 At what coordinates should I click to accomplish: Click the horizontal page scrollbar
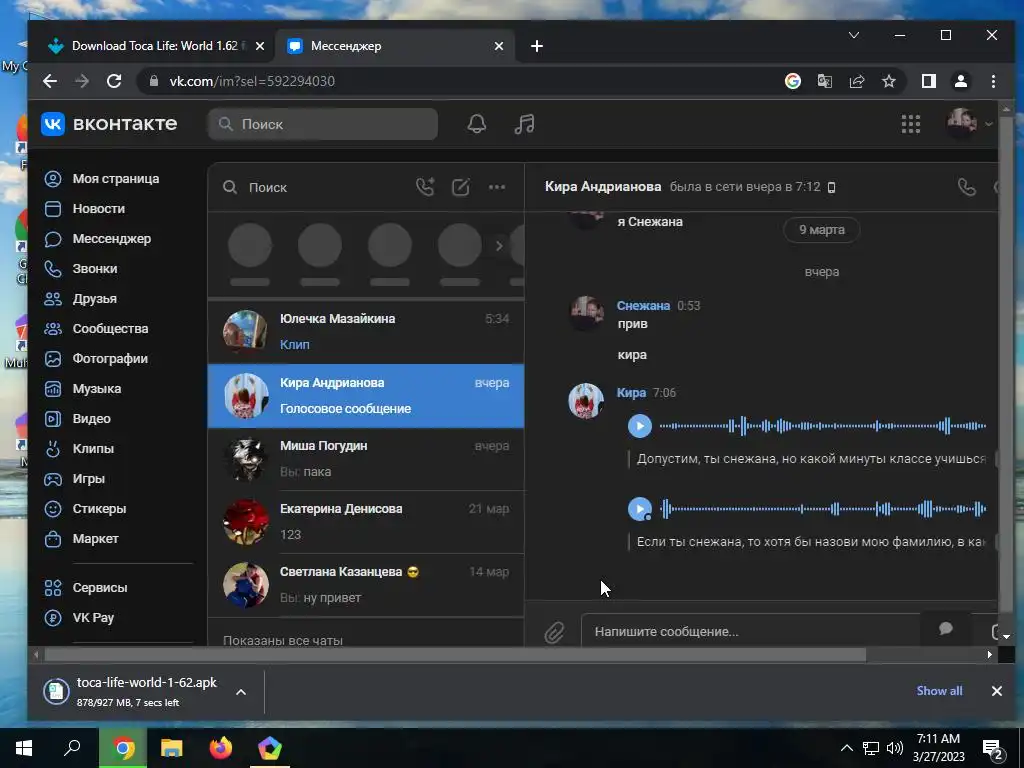[455, 654]
